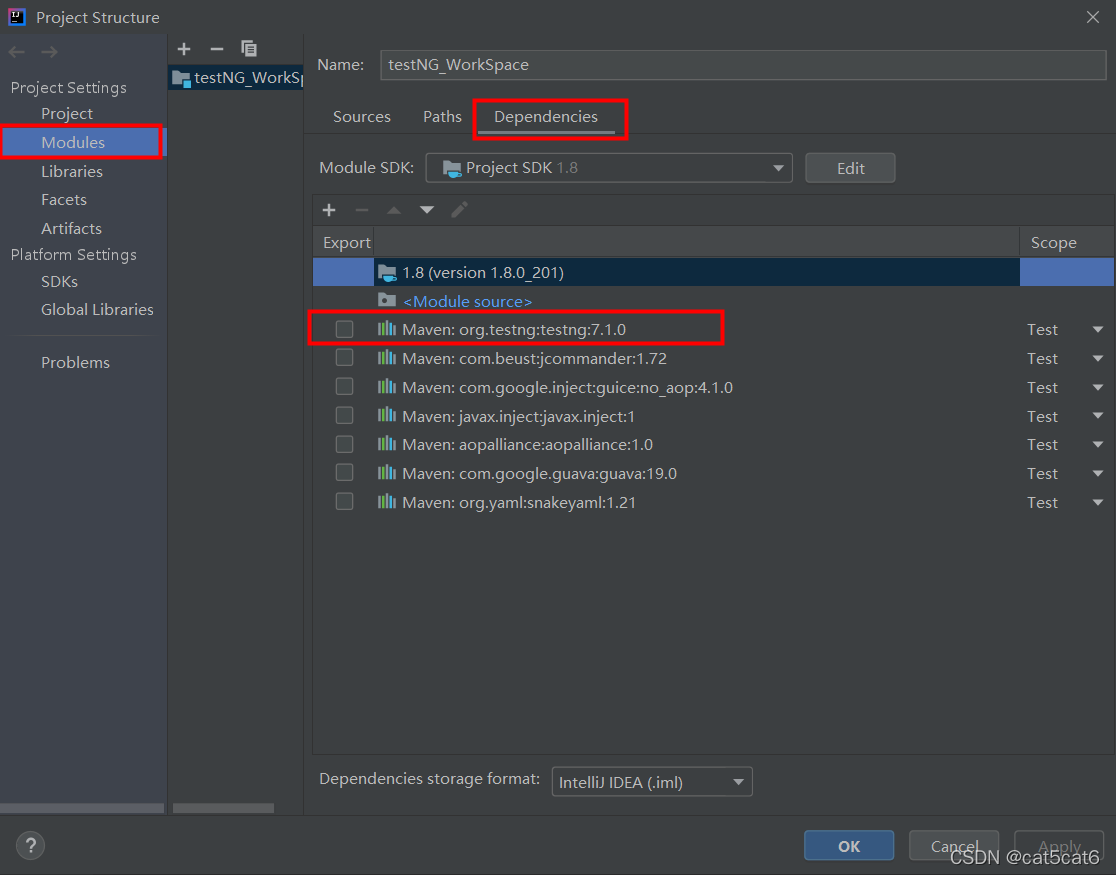Switch to the Paths tab
This screenshot has width=1116, height=875.
click(442, 117)
